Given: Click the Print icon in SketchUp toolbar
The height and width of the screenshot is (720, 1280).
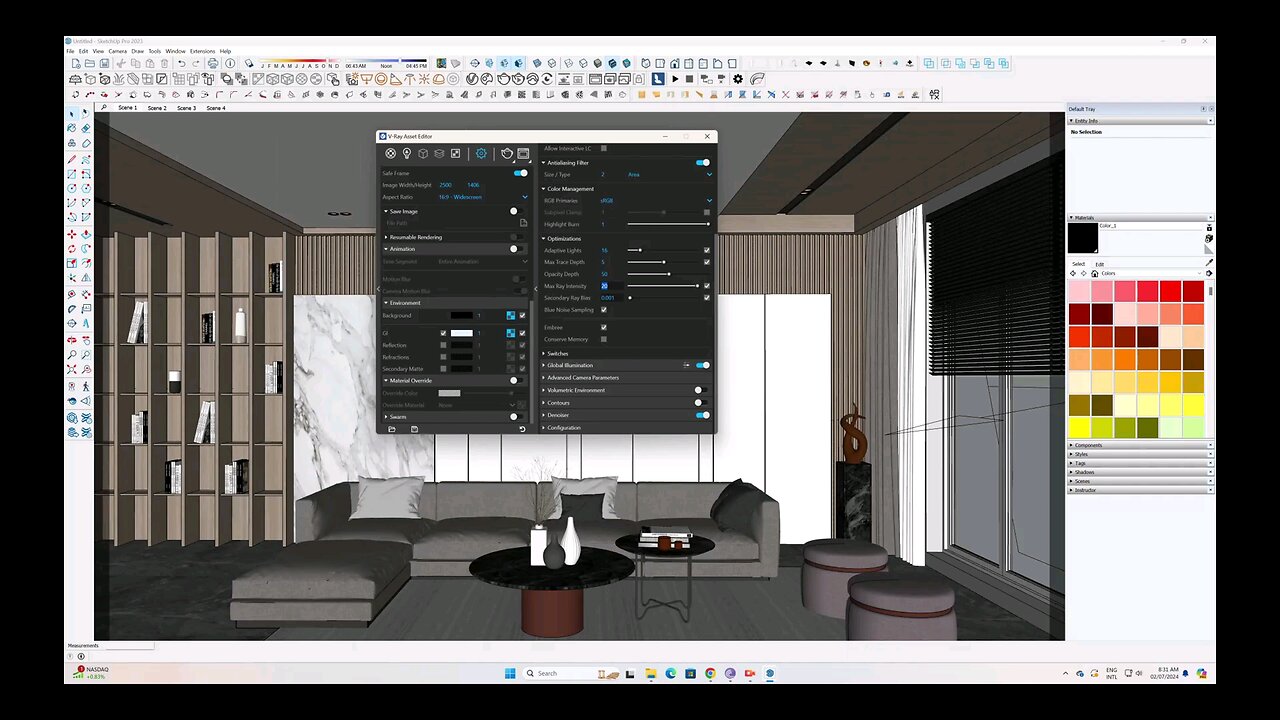Looking at the screenshot, I should point(213,64).
